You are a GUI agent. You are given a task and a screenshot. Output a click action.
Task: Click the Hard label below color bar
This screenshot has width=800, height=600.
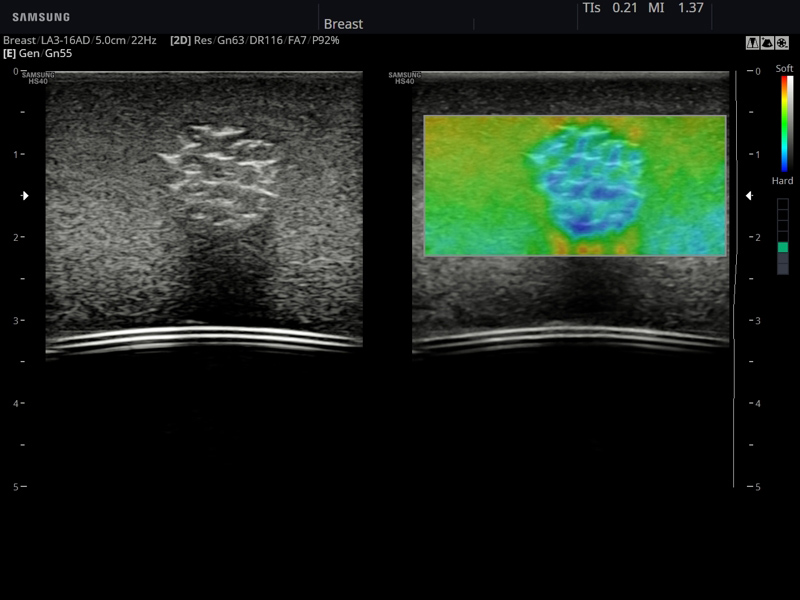click(x=782, y=181)
